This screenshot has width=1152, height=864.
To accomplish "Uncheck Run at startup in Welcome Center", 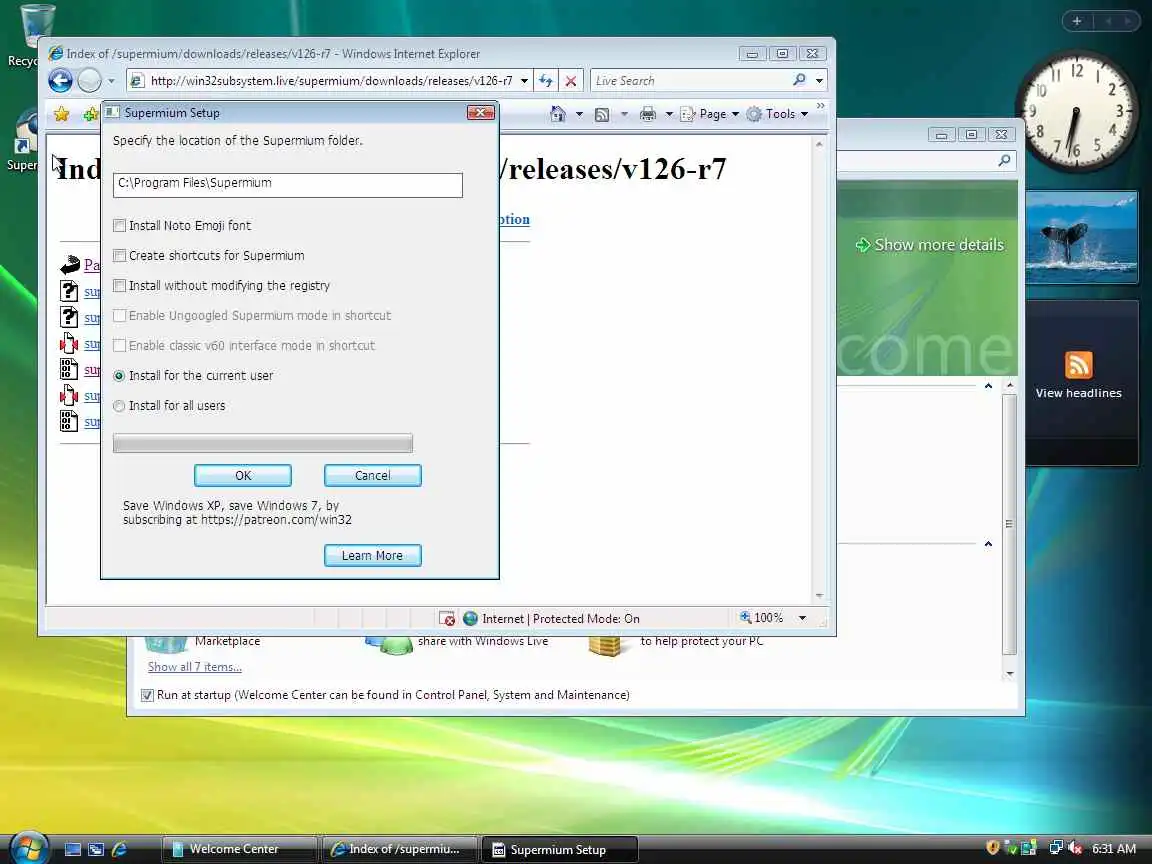I will click(x=147, y=695).
